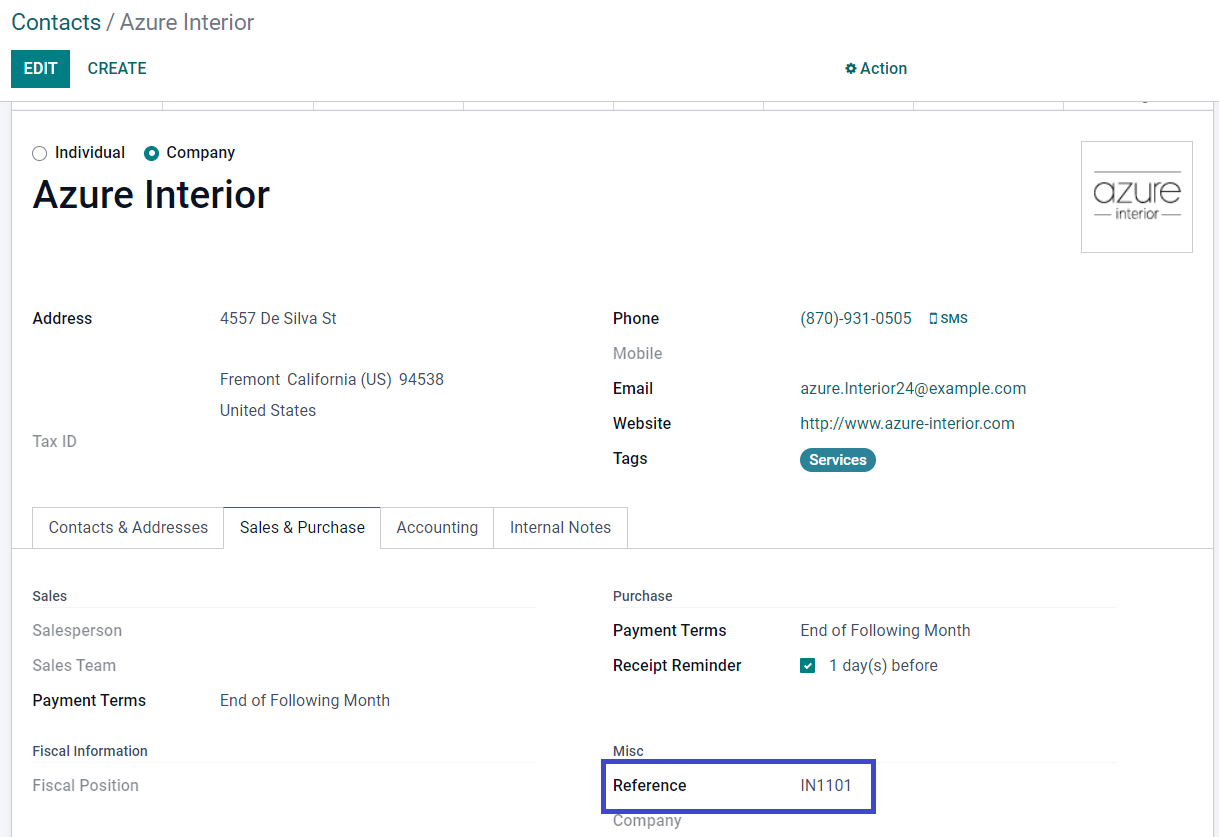Toggle the Receipt Reminder checkbox

pyautogui.click(x=808, y=666)
